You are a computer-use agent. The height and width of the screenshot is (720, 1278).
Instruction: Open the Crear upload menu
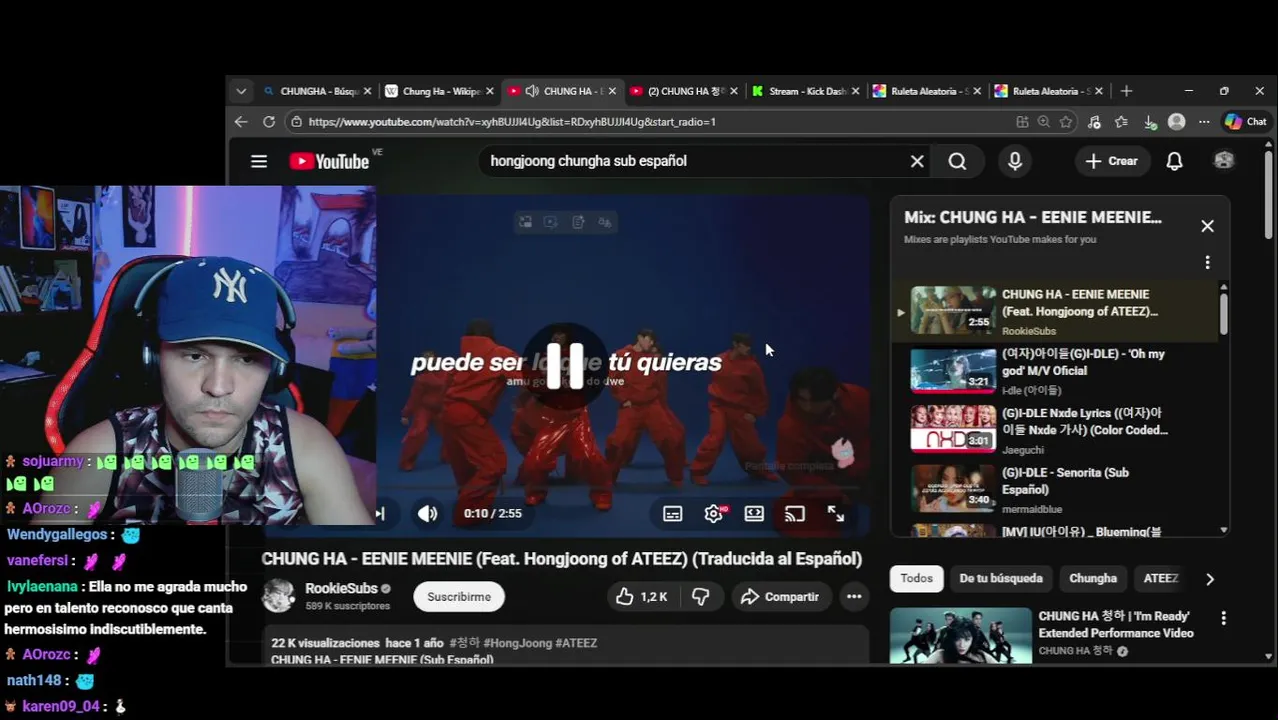[1111, 161]
